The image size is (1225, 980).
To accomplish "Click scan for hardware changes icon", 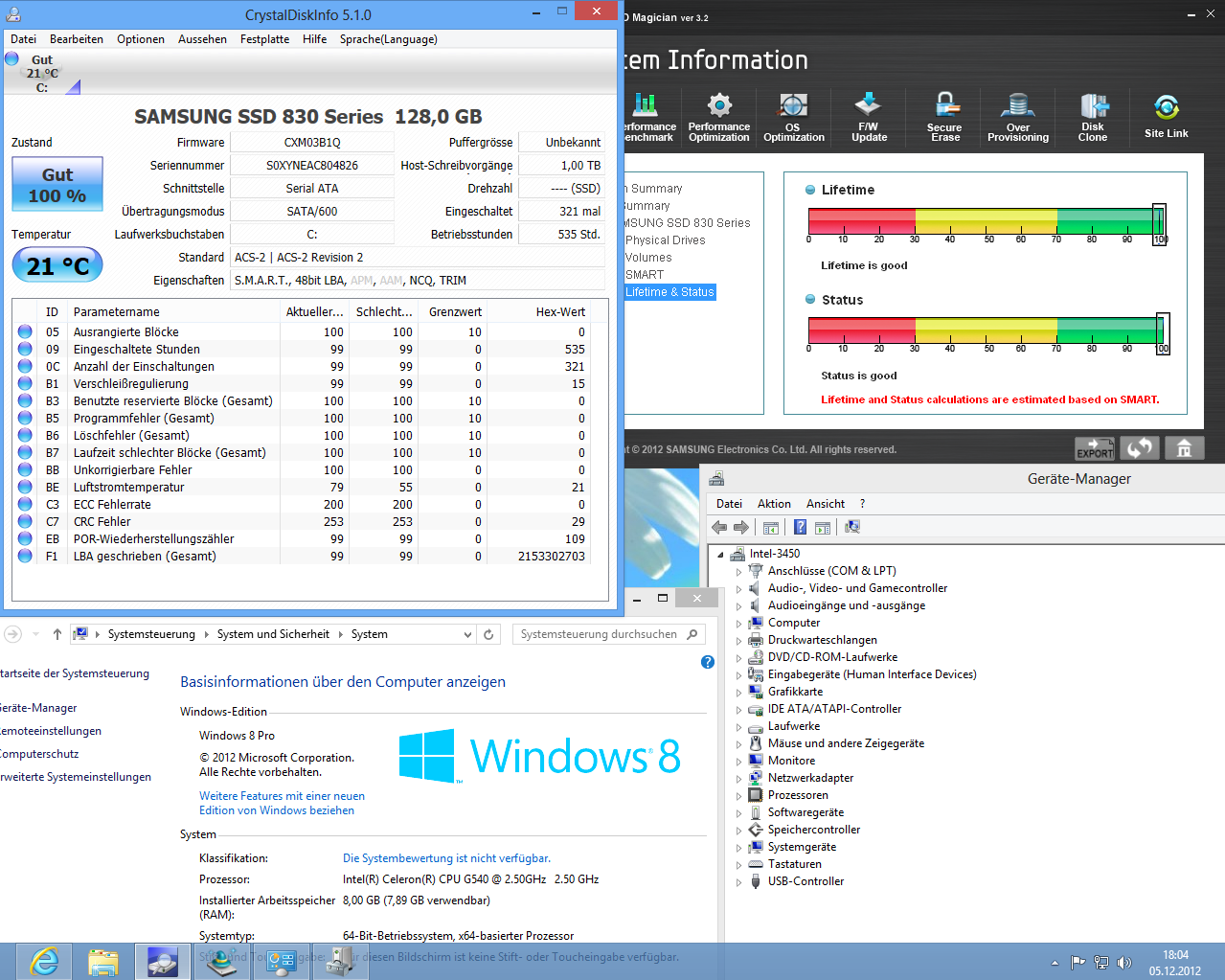I will 851,527.
